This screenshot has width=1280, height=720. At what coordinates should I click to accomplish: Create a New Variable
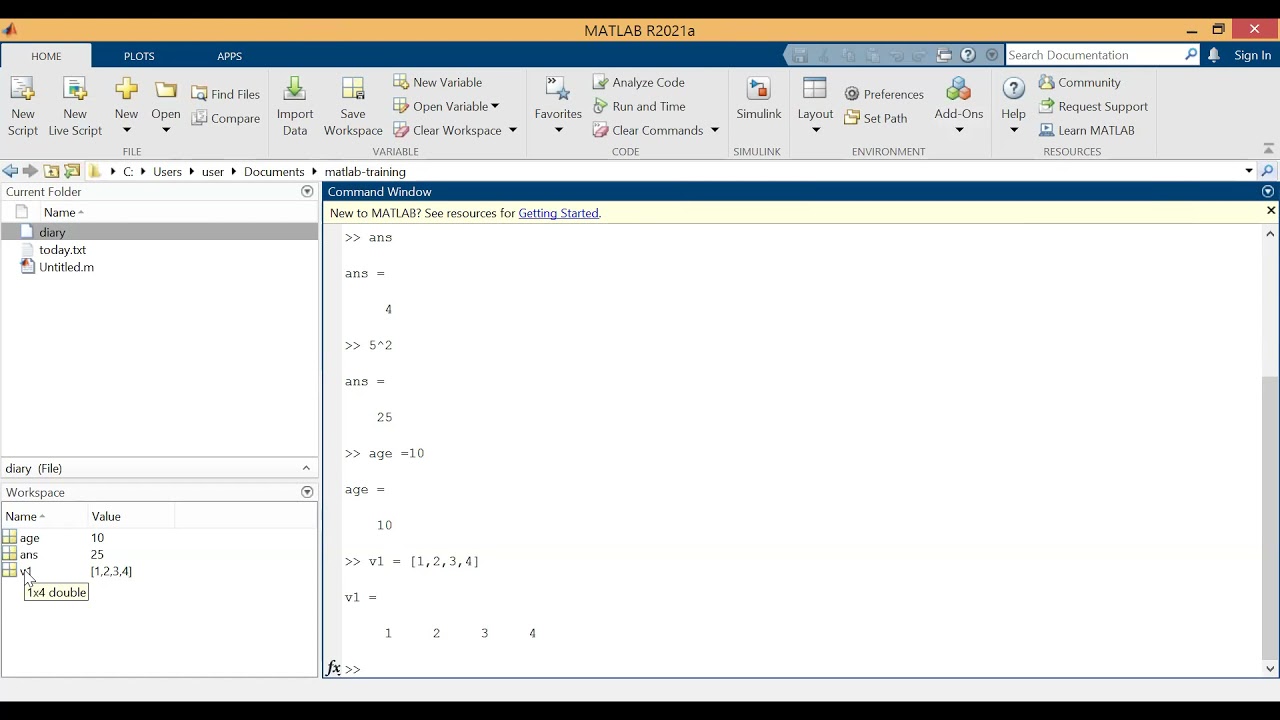click(438, 82)
